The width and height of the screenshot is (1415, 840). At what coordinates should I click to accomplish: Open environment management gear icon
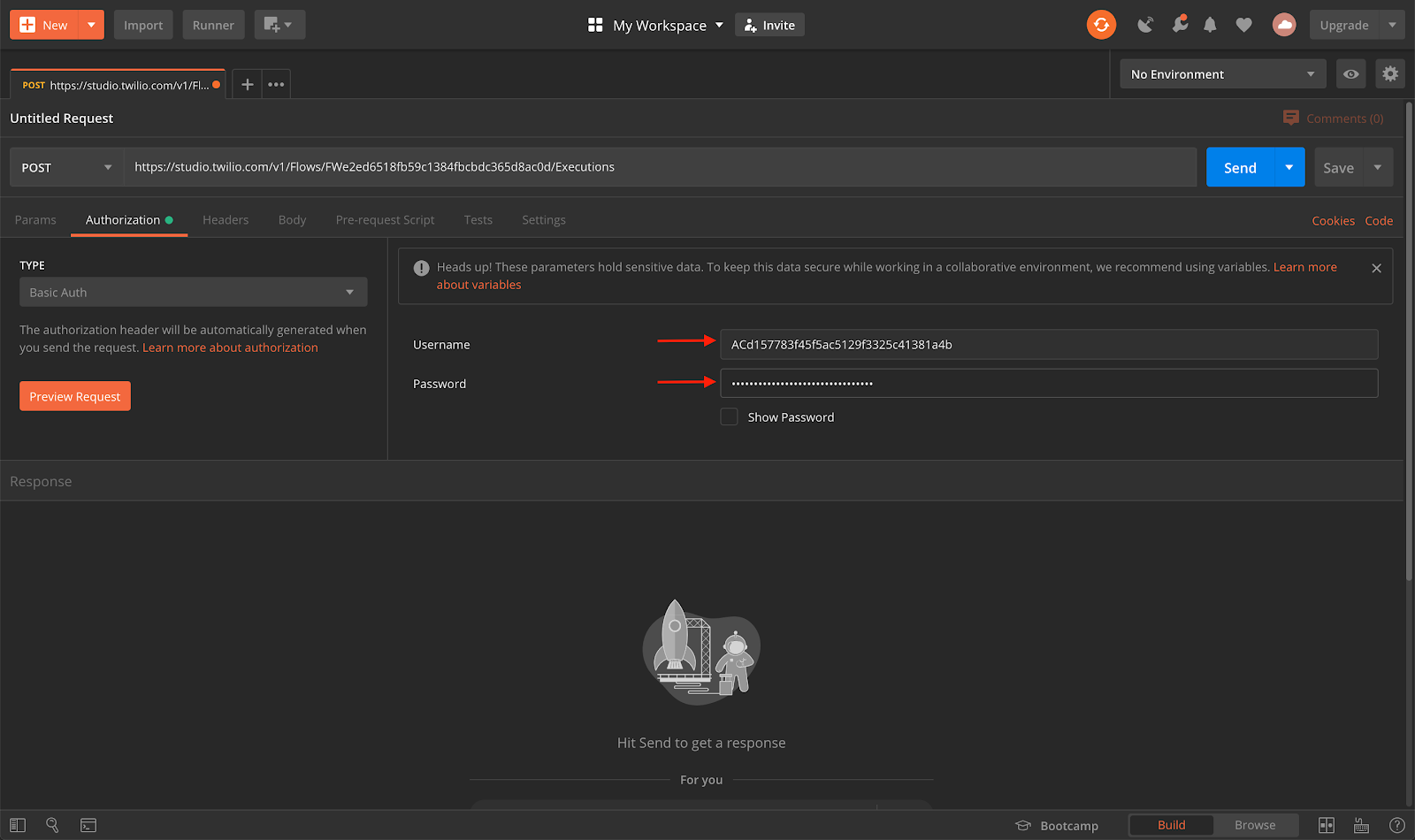pos(1390,74)
